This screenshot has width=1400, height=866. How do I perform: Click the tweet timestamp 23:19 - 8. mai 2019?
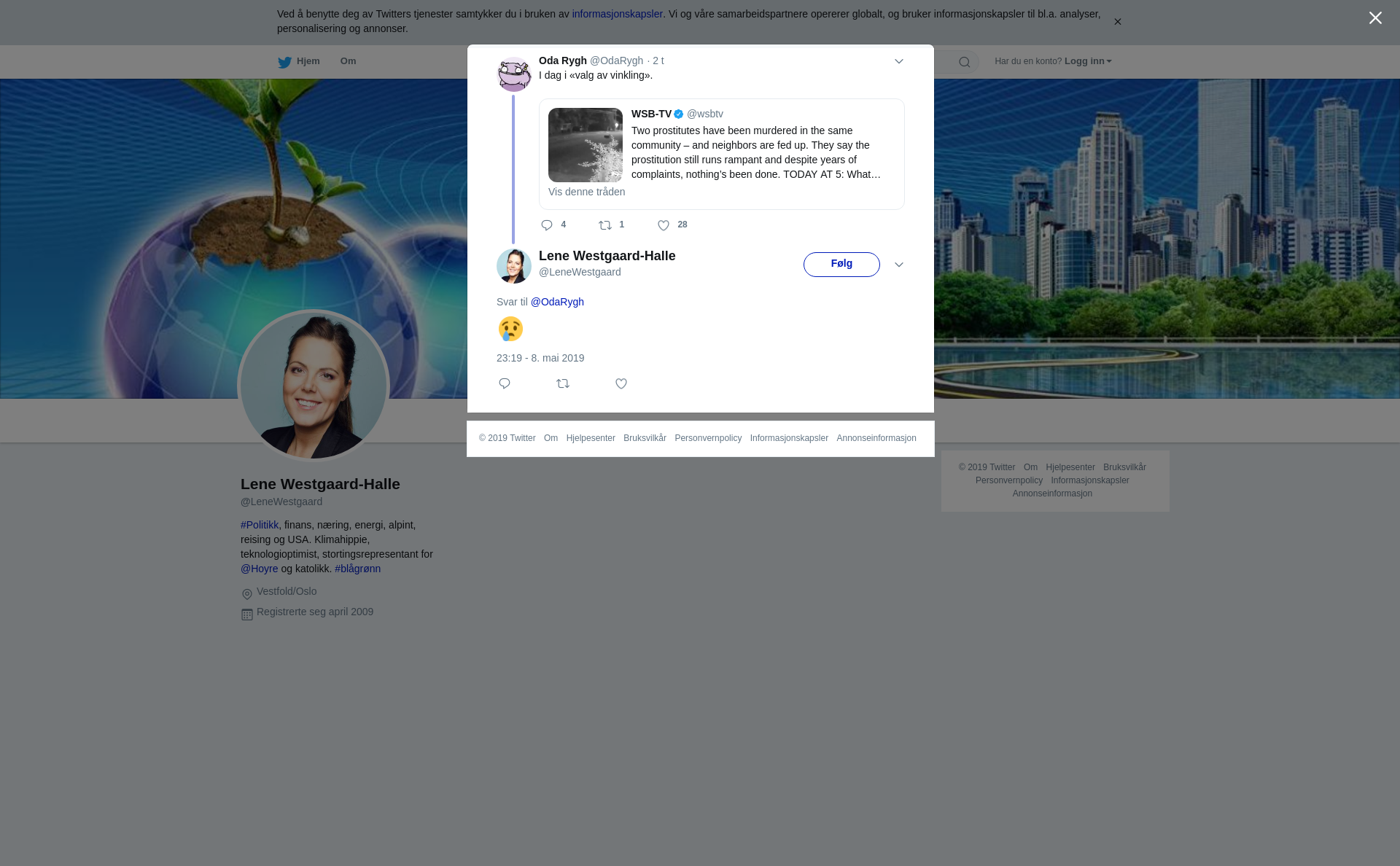[540, 358]
